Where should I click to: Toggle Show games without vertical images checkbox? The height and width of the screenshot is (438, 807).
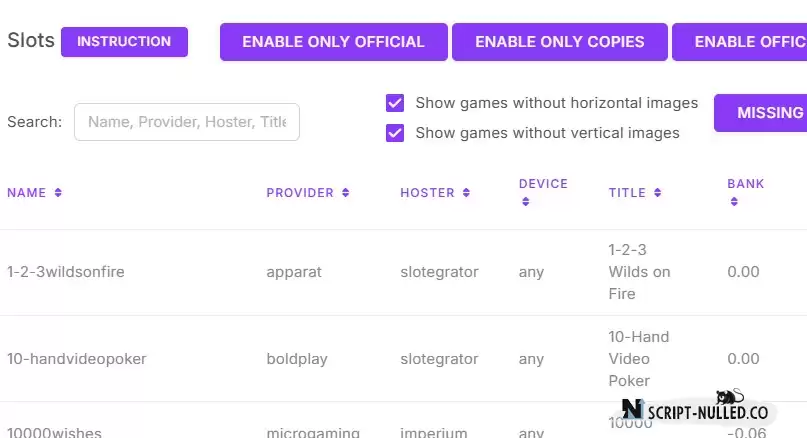pos(395,133)
